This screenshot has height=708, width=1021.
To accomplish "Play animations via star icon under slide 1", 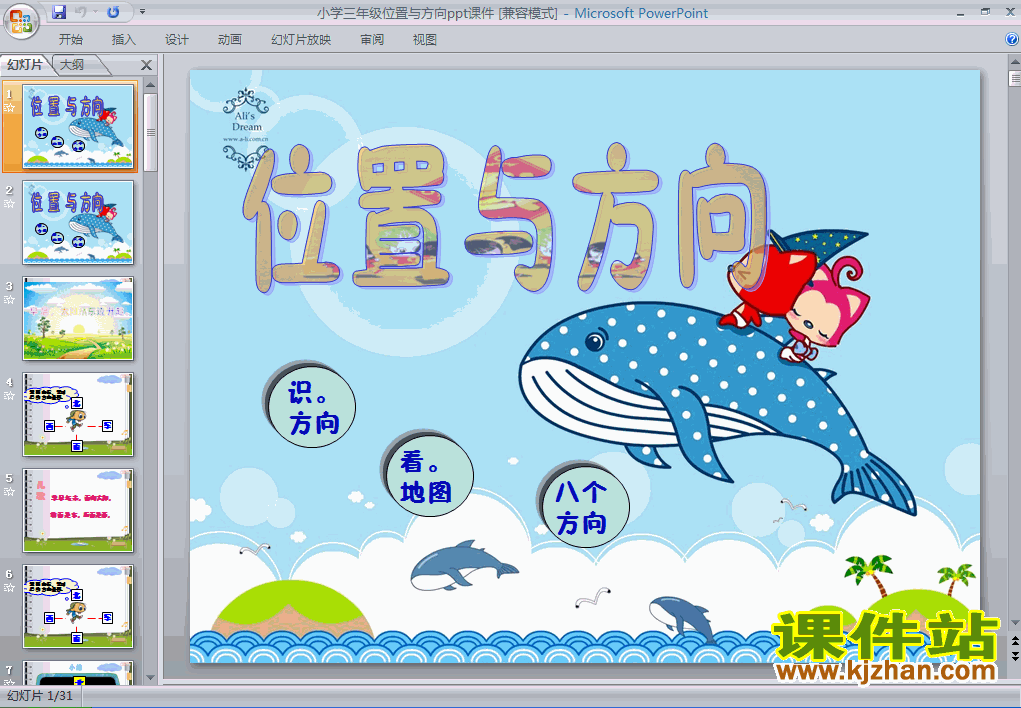I will coord(9,107).
